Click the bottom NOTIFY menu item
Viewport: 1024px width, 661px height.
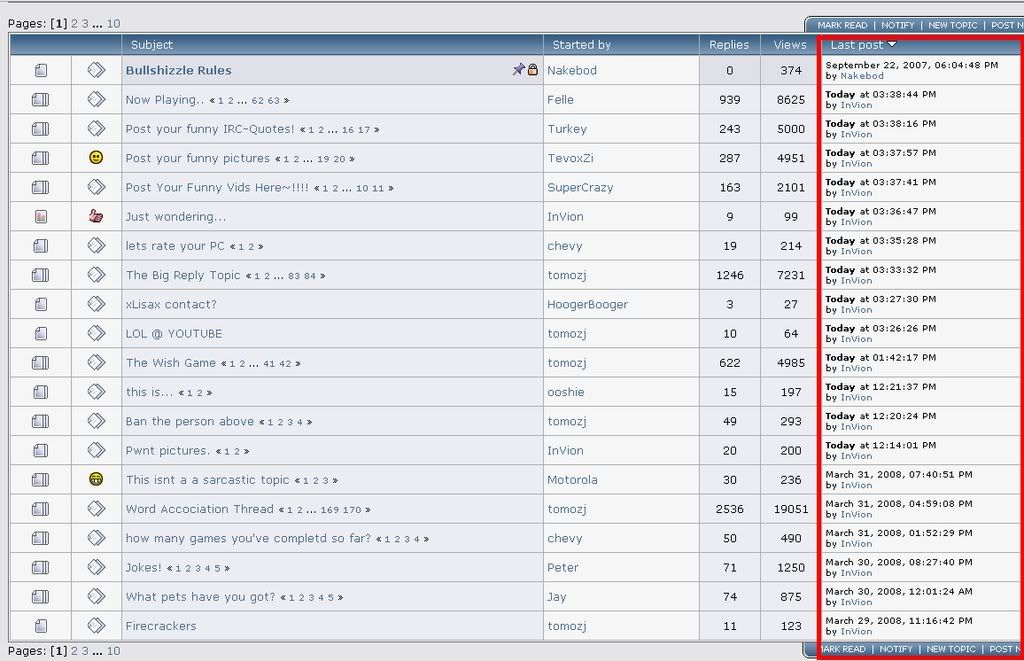pyautogui.click(x=897, y=649)
